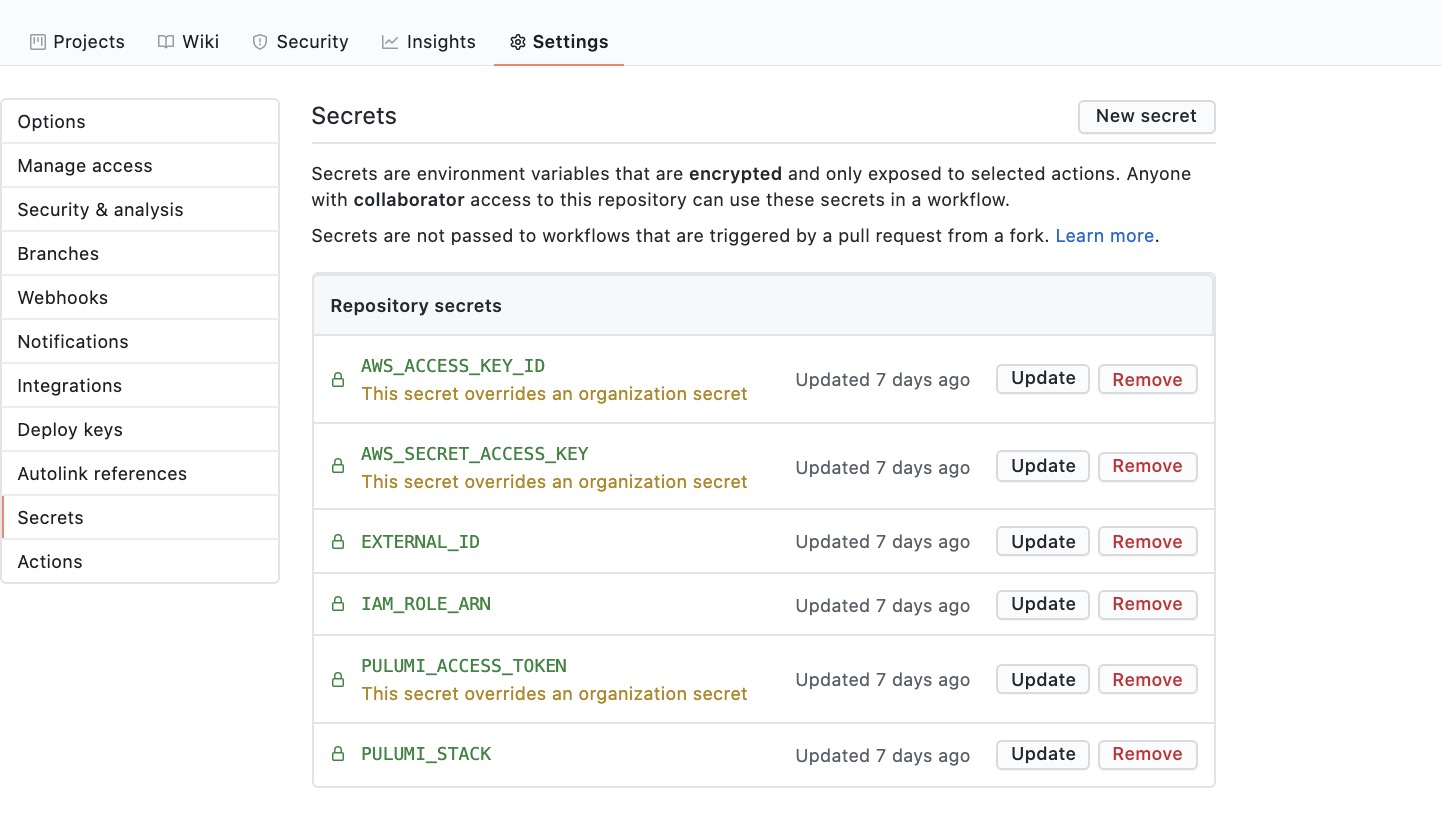Remove the PULUMI_ACCESS_TOKEN secret
This screenshot has height=826, width=1442.
[x=1147, y=680]
